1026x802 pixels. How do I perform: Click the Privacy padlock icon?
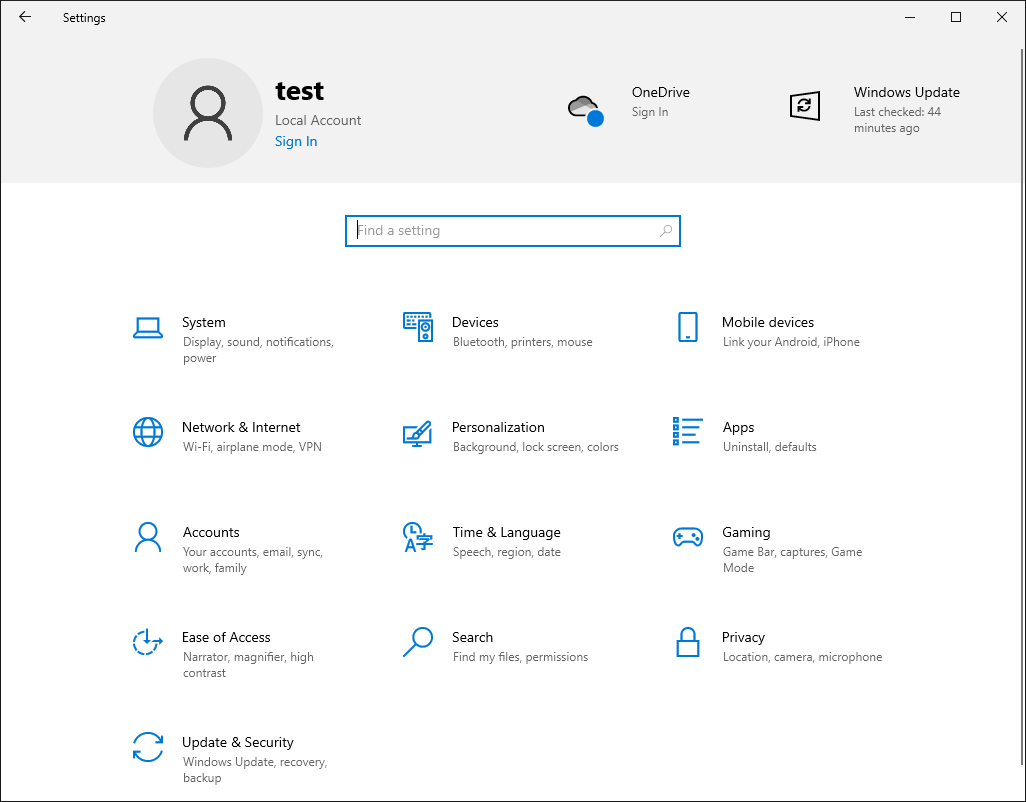(688, 642)
